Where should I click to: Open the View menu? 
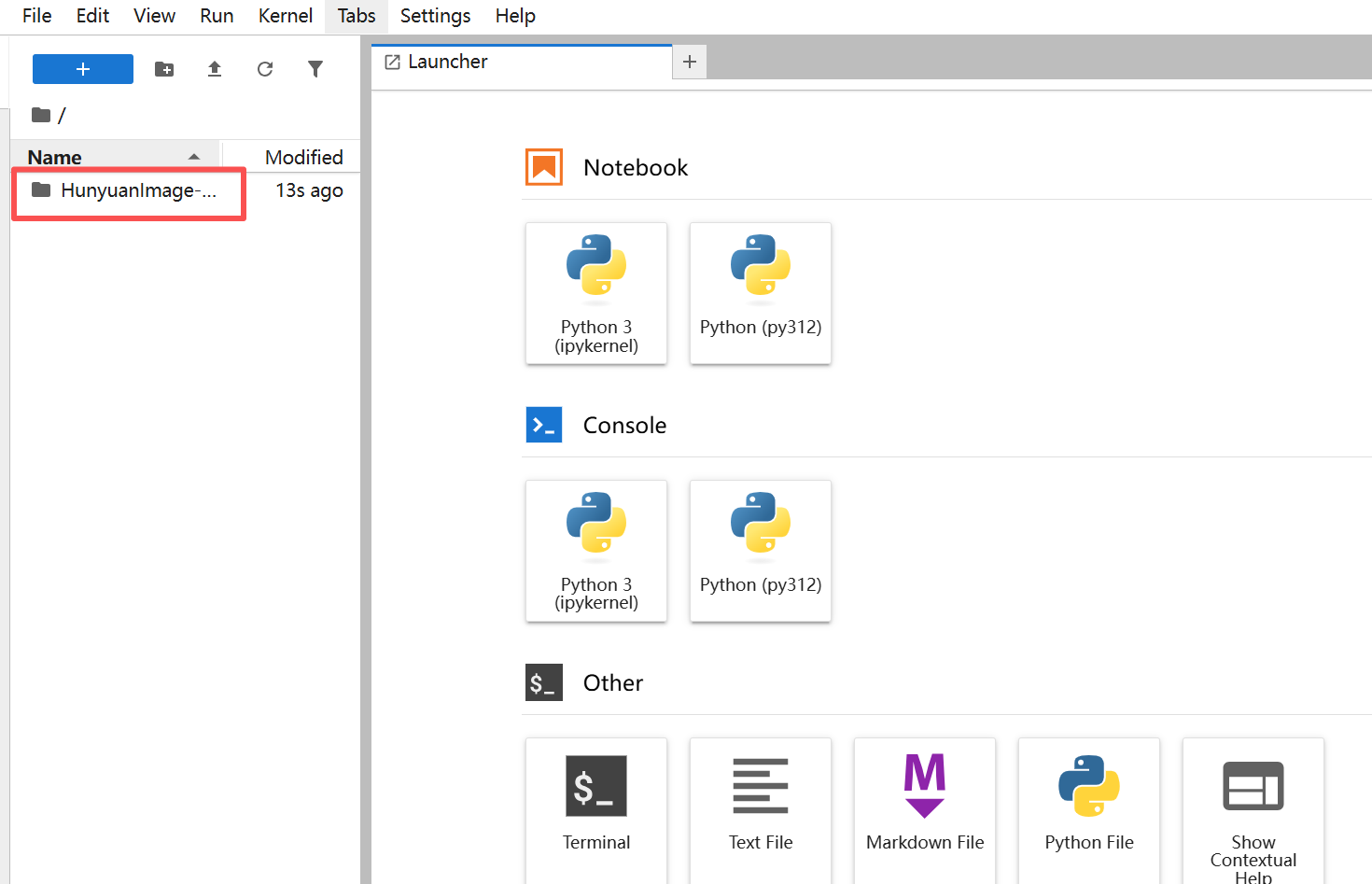[154, 16]
